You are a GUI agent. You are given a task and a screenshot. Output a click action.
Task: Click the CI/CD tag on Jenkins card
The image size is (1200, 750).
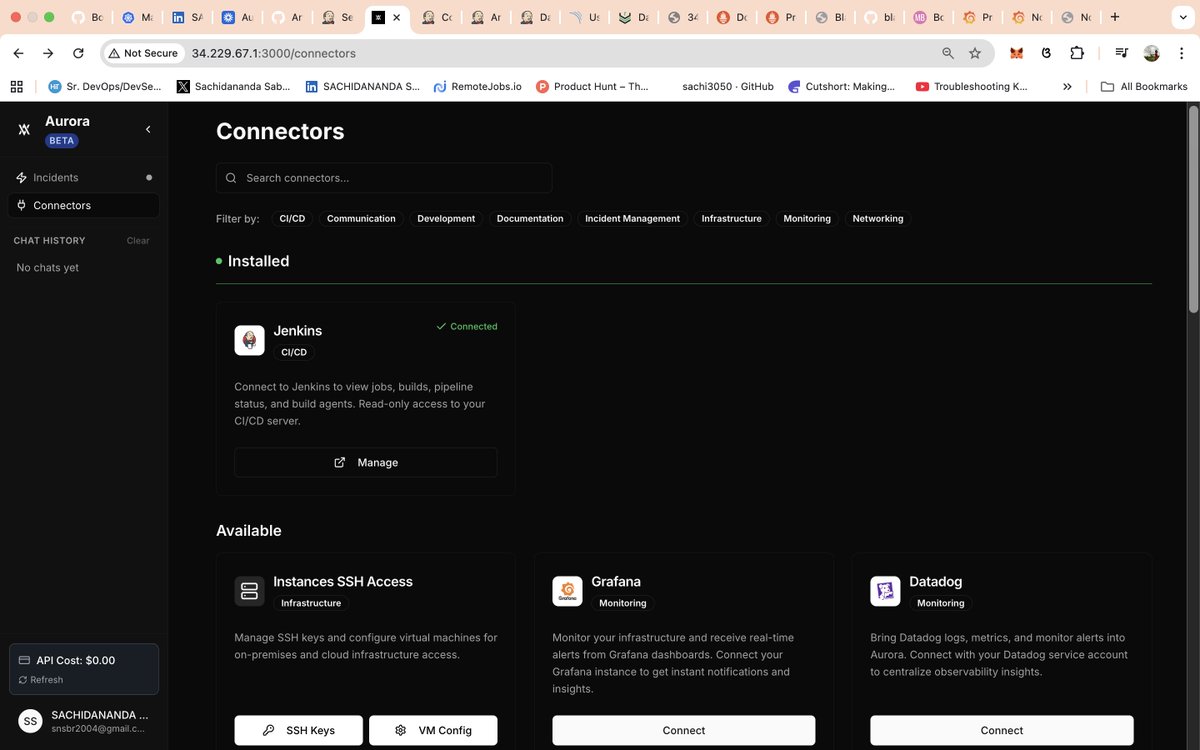coord(294,352)
